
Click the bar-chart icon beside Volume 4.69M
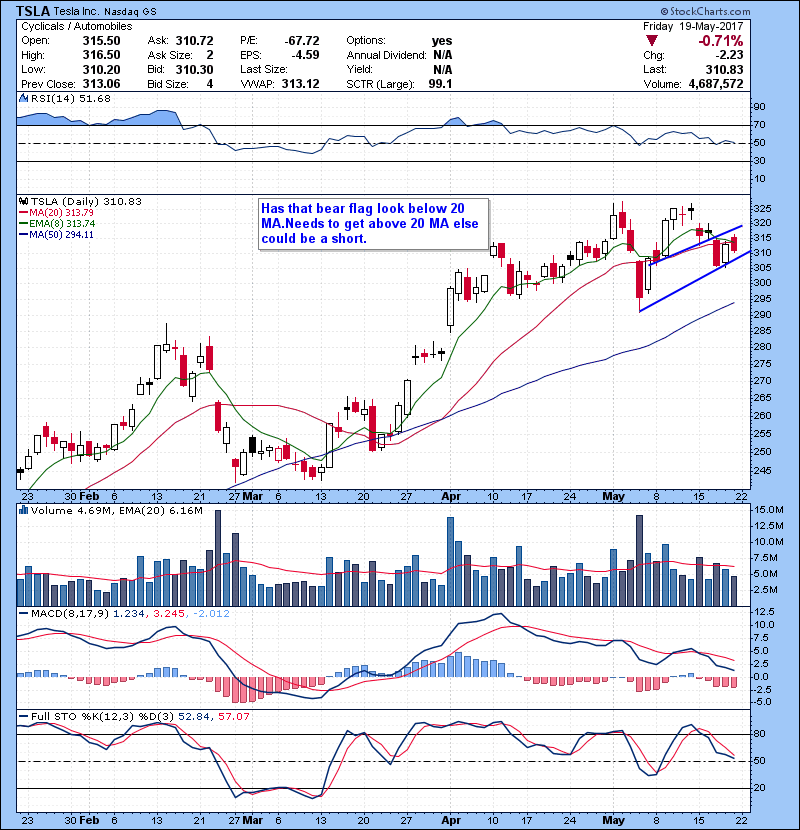[x=23, y=511]
